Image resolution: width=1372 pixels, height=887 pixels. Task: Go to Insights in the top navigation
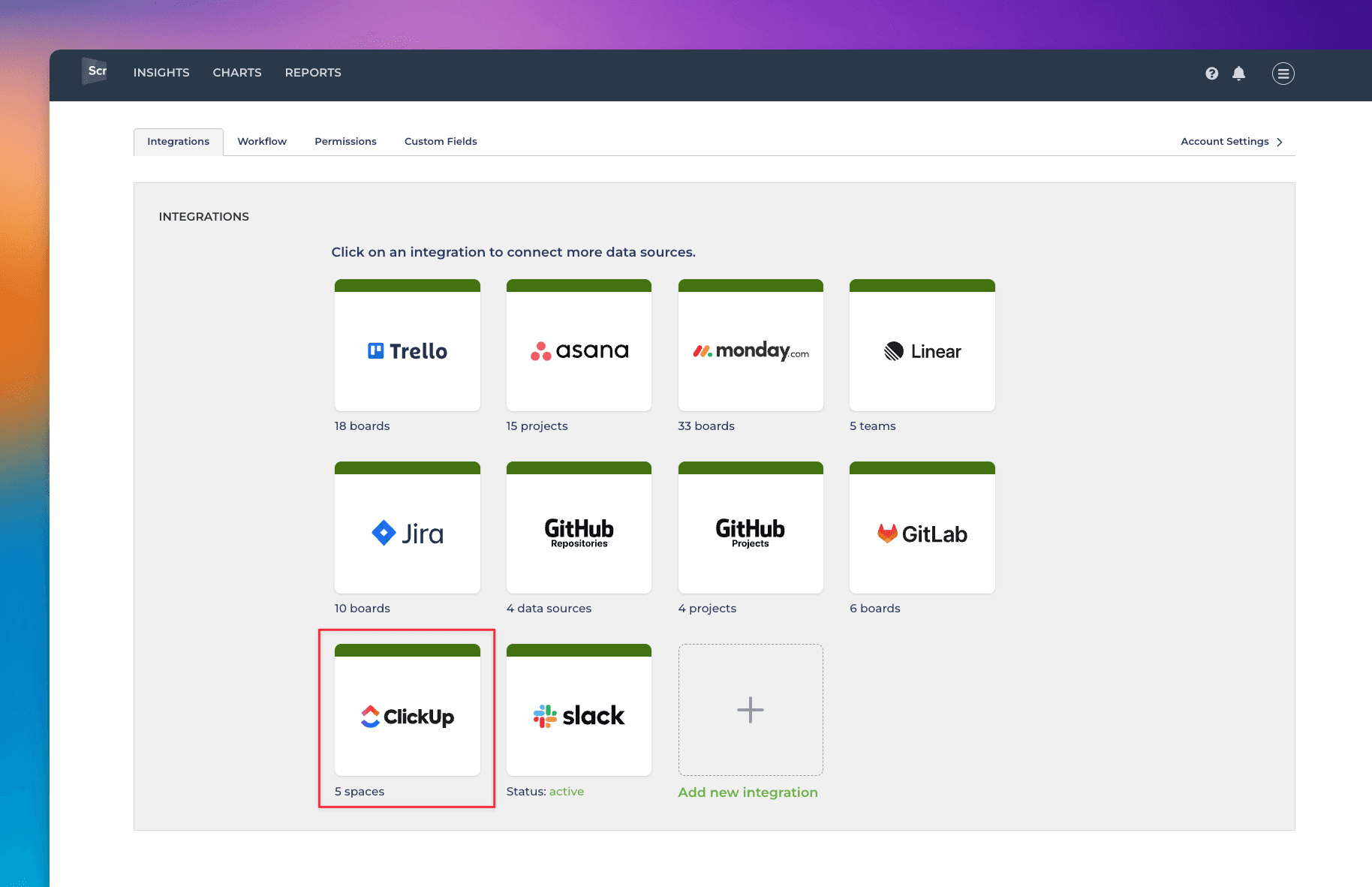click(161, 73)
